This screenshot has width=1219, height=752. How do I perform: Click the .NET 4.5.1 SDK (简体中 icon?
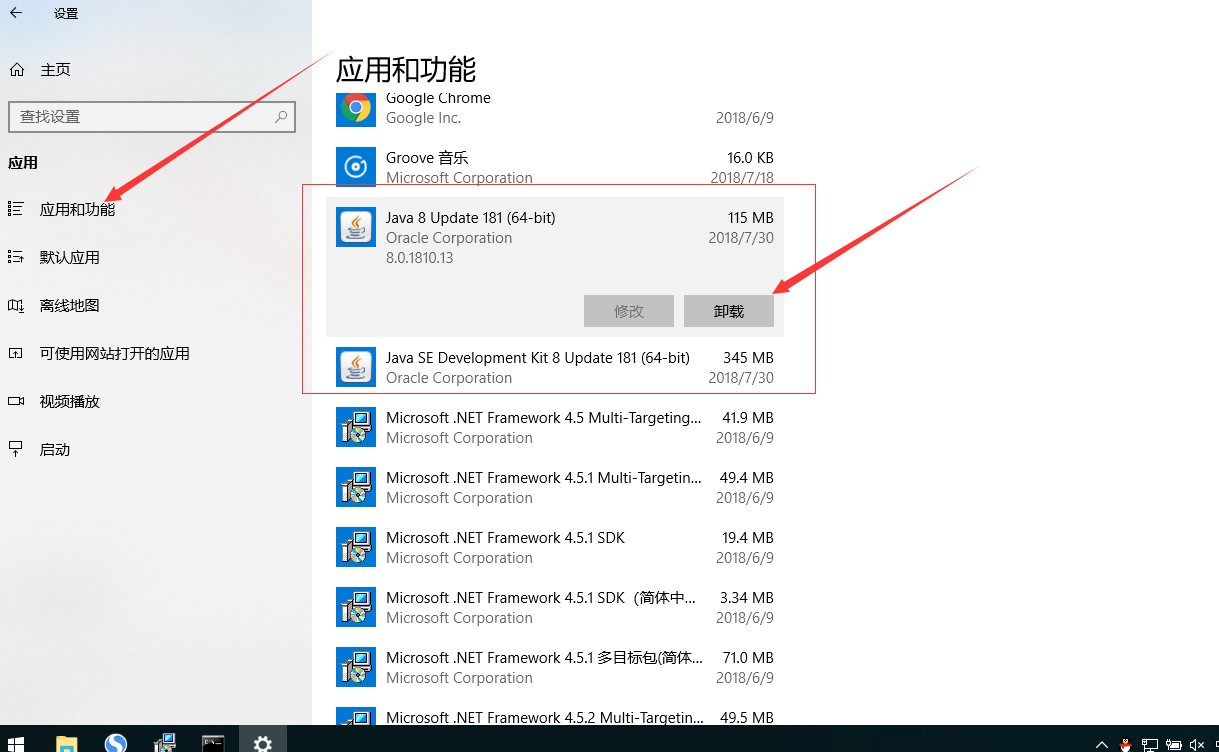click(356, 607)
